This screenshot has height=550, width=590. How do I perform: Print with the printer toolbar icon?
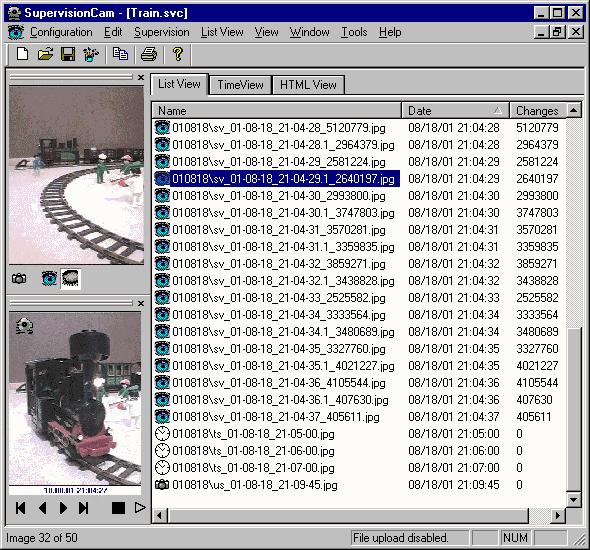point(149,54)
